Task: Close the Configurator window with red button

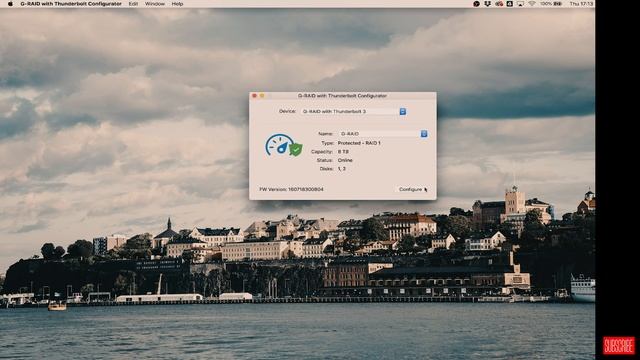Action: [x=254, y=96]
